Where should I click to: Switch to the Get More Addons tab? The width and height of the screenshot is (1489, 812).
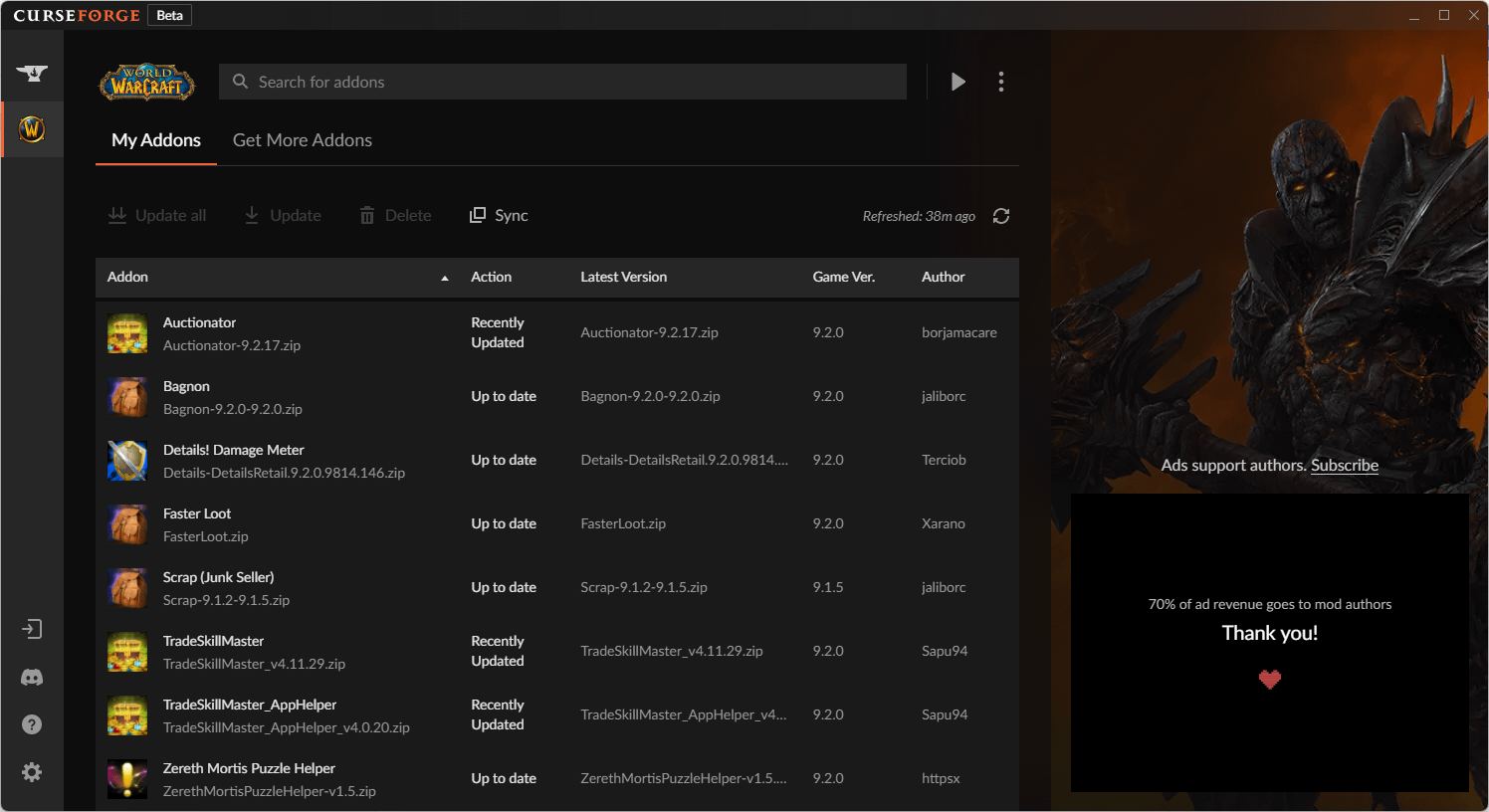pos(303,140)
